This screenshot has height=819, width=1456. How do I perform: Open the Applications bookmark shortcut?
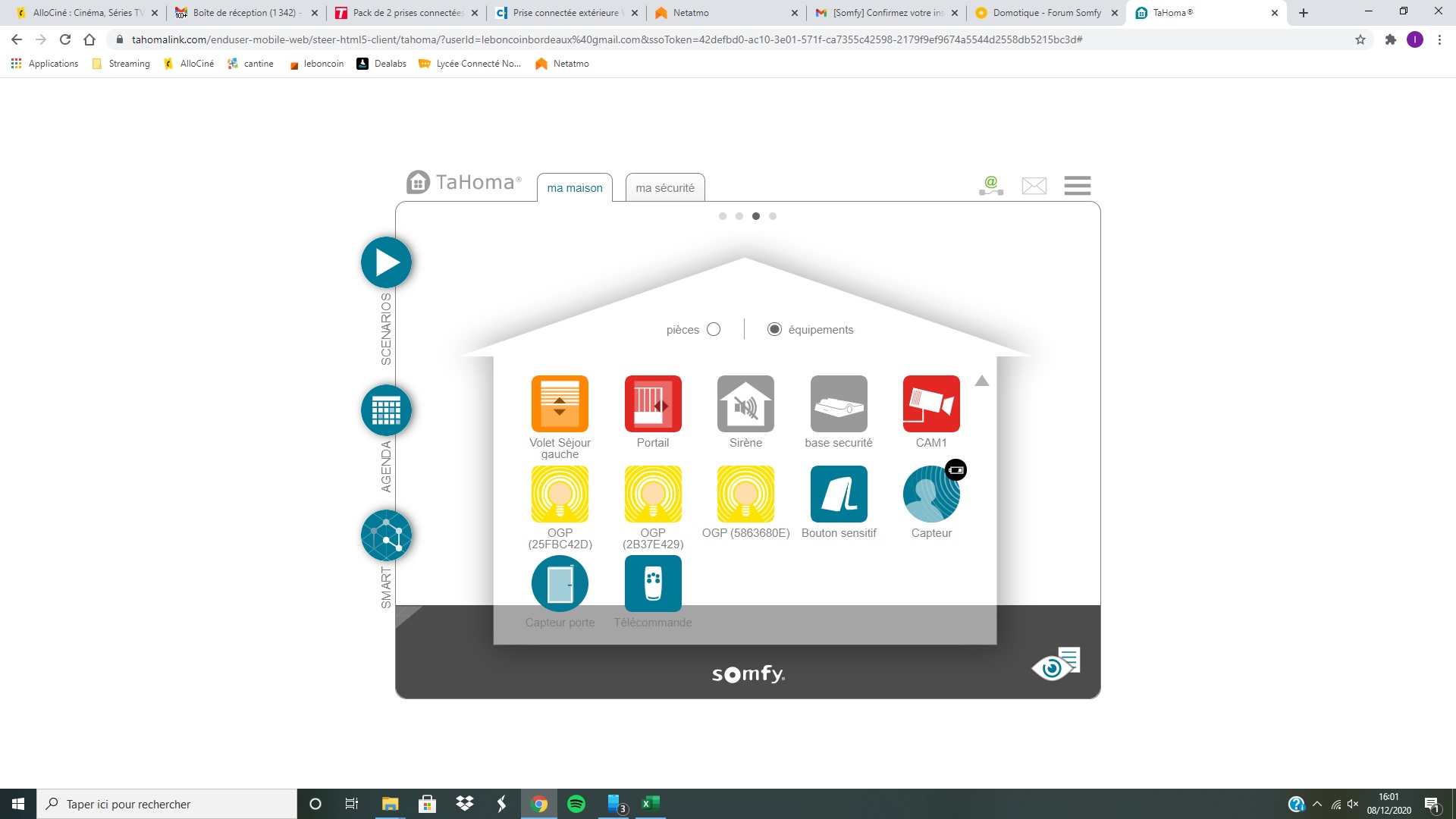tap(45, 64)
